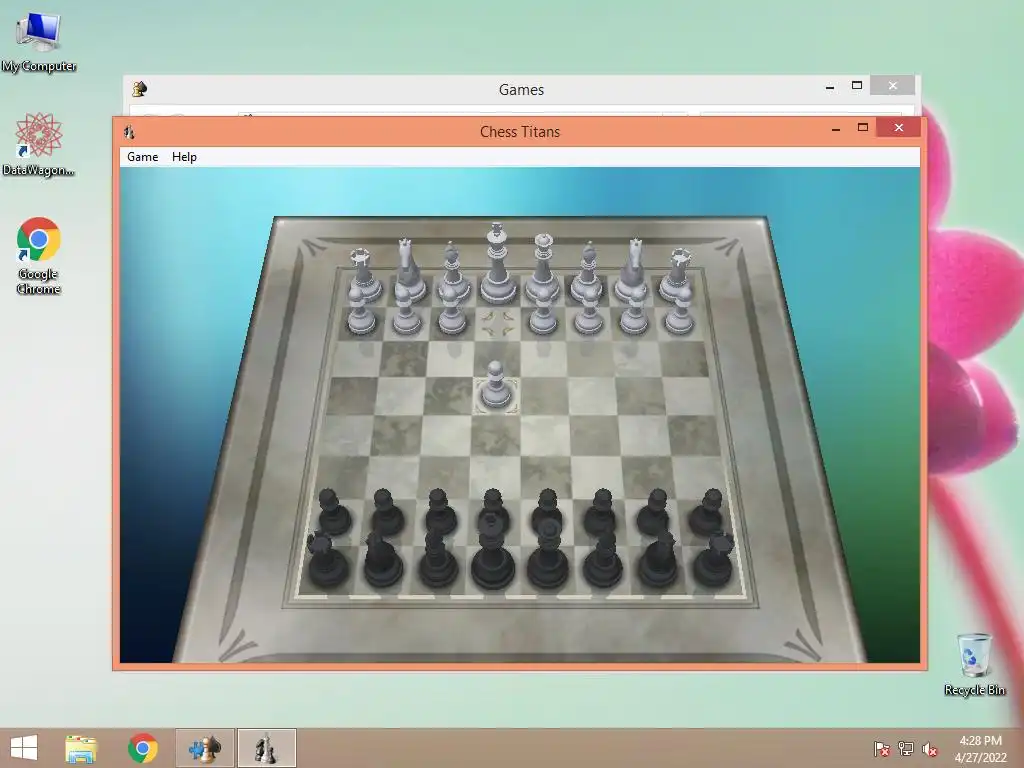Click the highlighted empty square behind advanced pawn
The width and height of the screenshot is (1024, 768).
coord(498,323)
